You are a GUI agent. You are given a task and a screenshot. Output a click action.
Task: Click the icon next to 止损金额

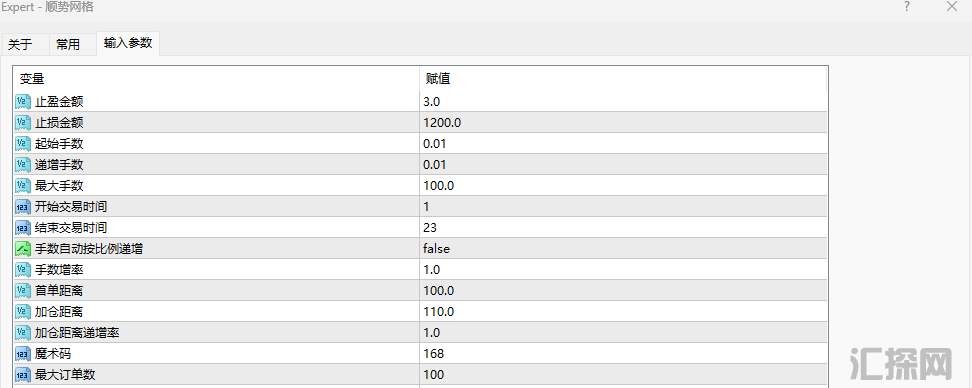(x=23, y=123)
